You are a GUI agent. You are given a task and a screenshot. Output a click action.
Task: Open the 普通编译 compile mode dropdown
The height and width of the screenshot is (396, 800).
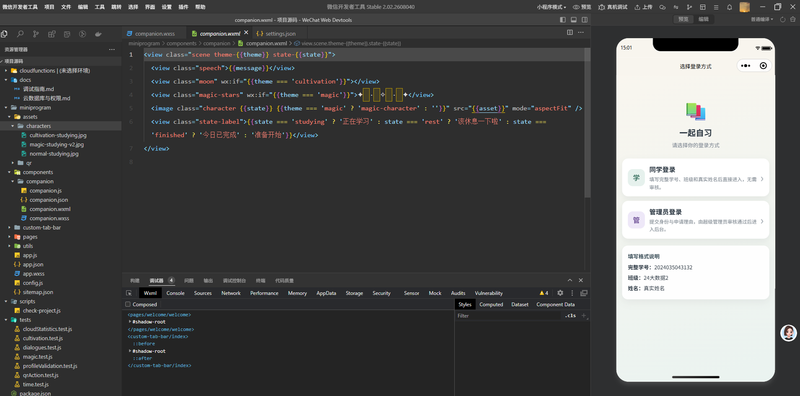(762, 19)
